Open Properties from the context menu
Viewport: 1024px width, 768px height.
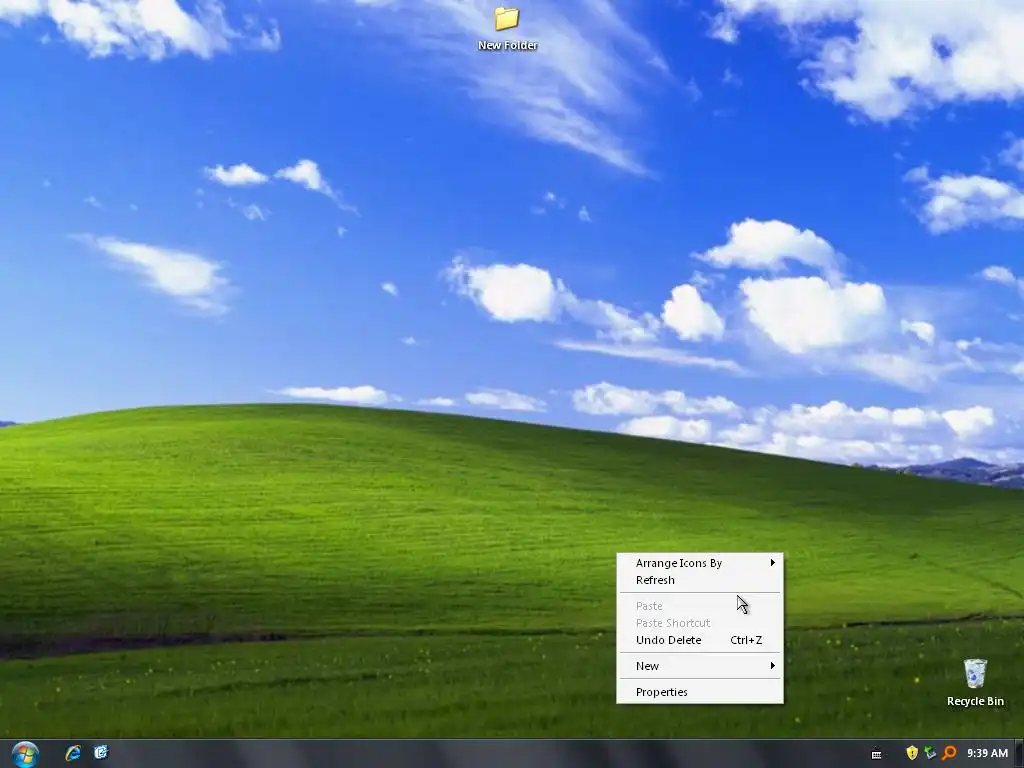pyautogui.click(x=699, y=692)
